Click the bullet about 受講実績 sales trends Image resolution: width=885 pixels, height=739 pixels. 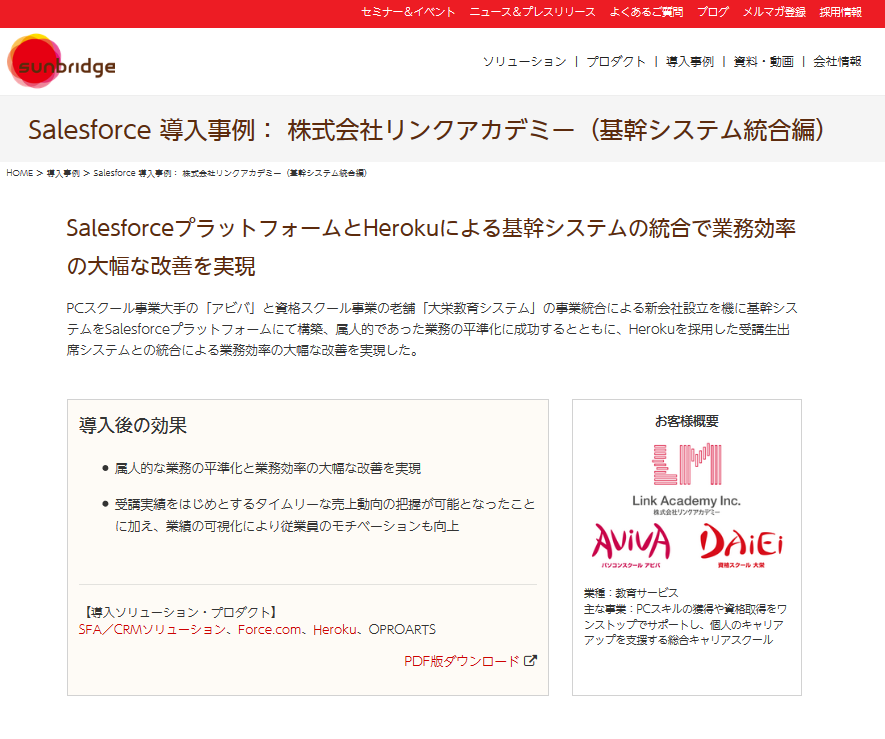(325, 515)
